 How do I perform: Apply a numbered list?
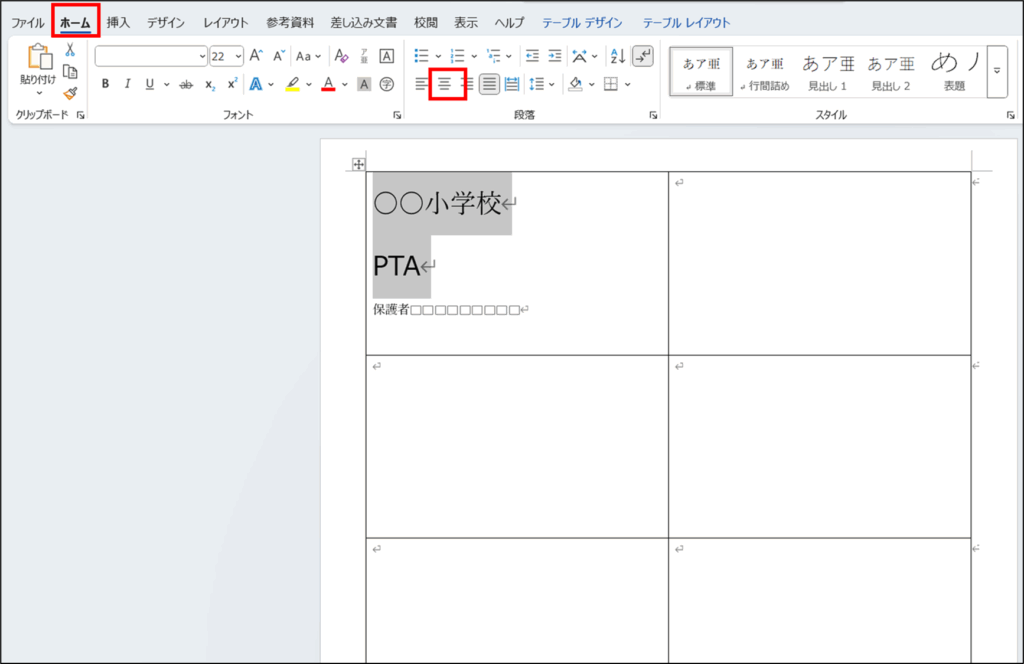457,56
